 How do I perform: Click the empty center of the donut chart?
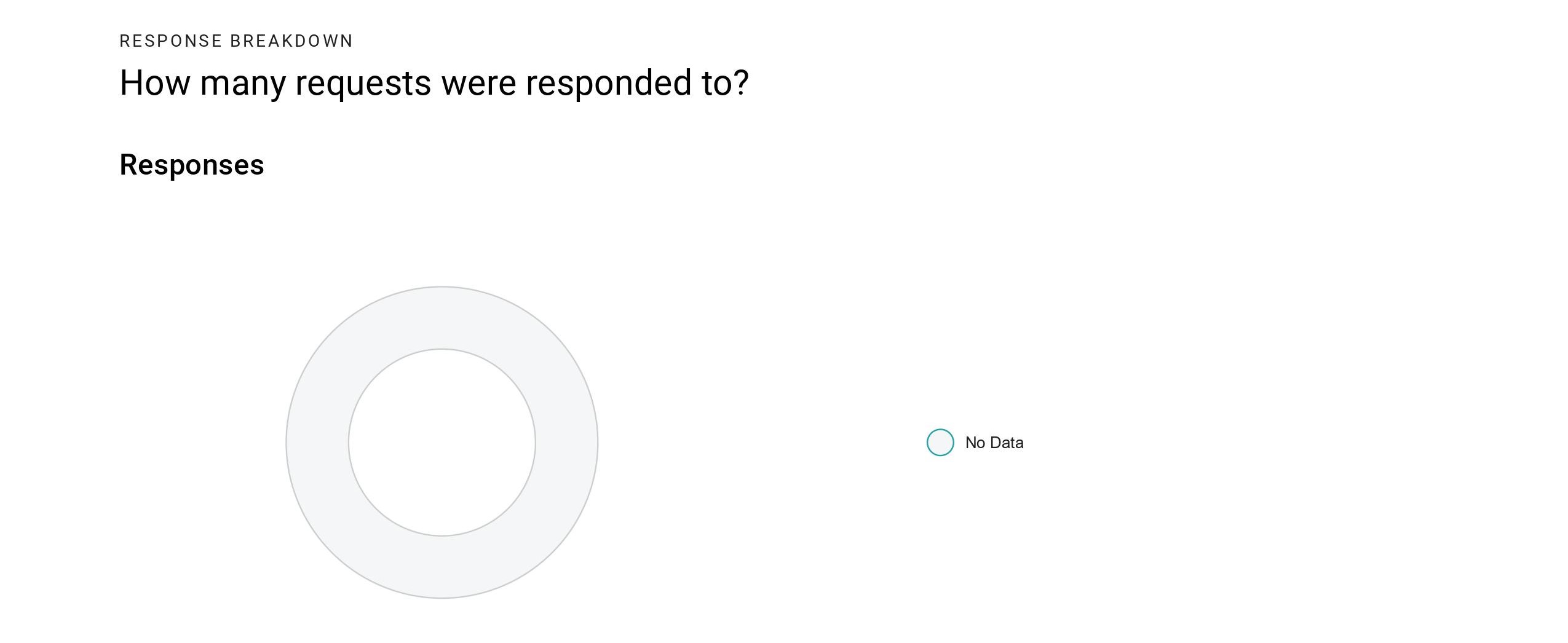pyautogui.click(x=441, y=443)
